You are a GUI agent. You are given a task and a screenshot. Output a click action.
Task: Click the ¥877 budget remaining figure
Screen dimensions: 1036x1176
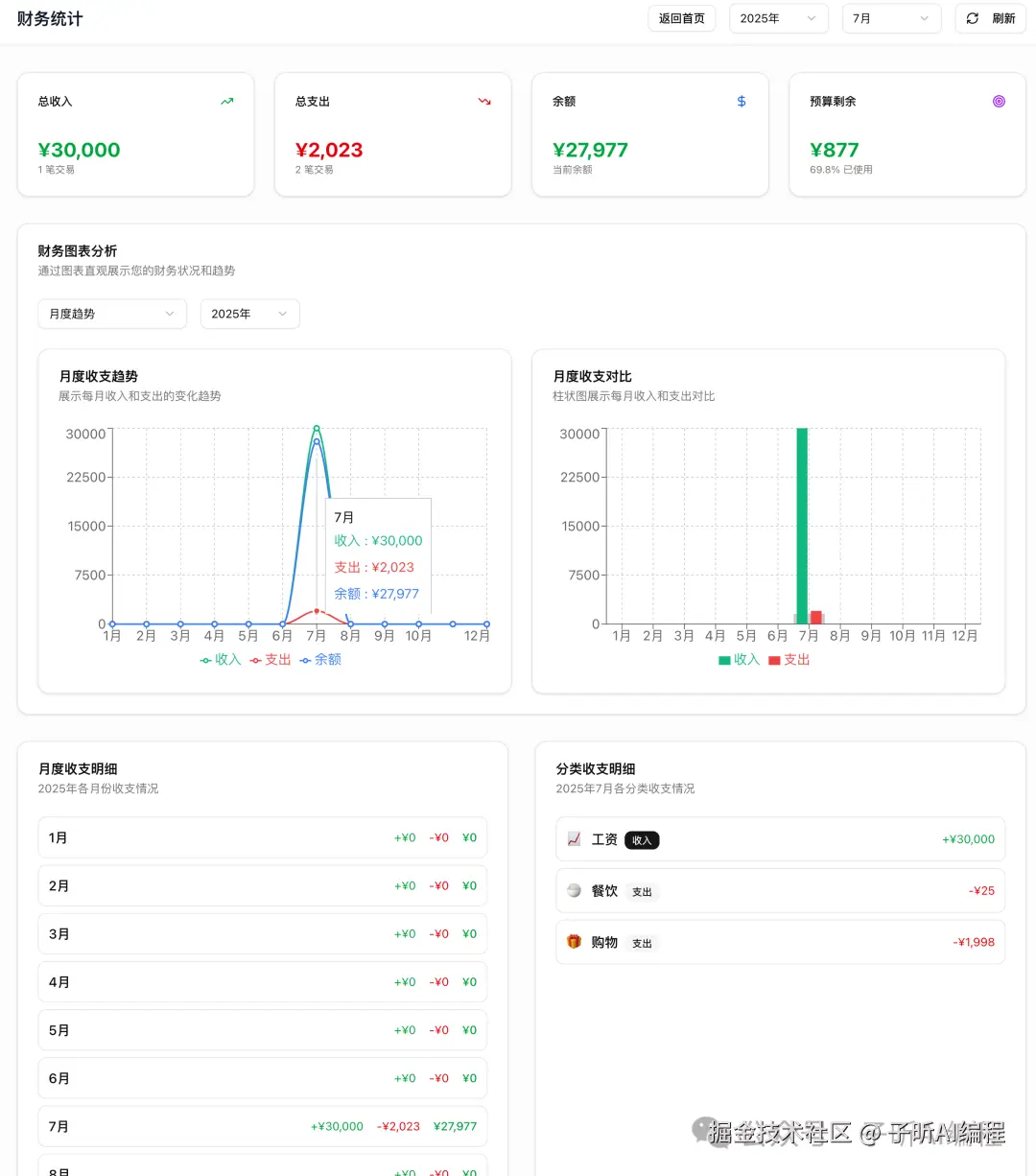[x=835, y=150]
